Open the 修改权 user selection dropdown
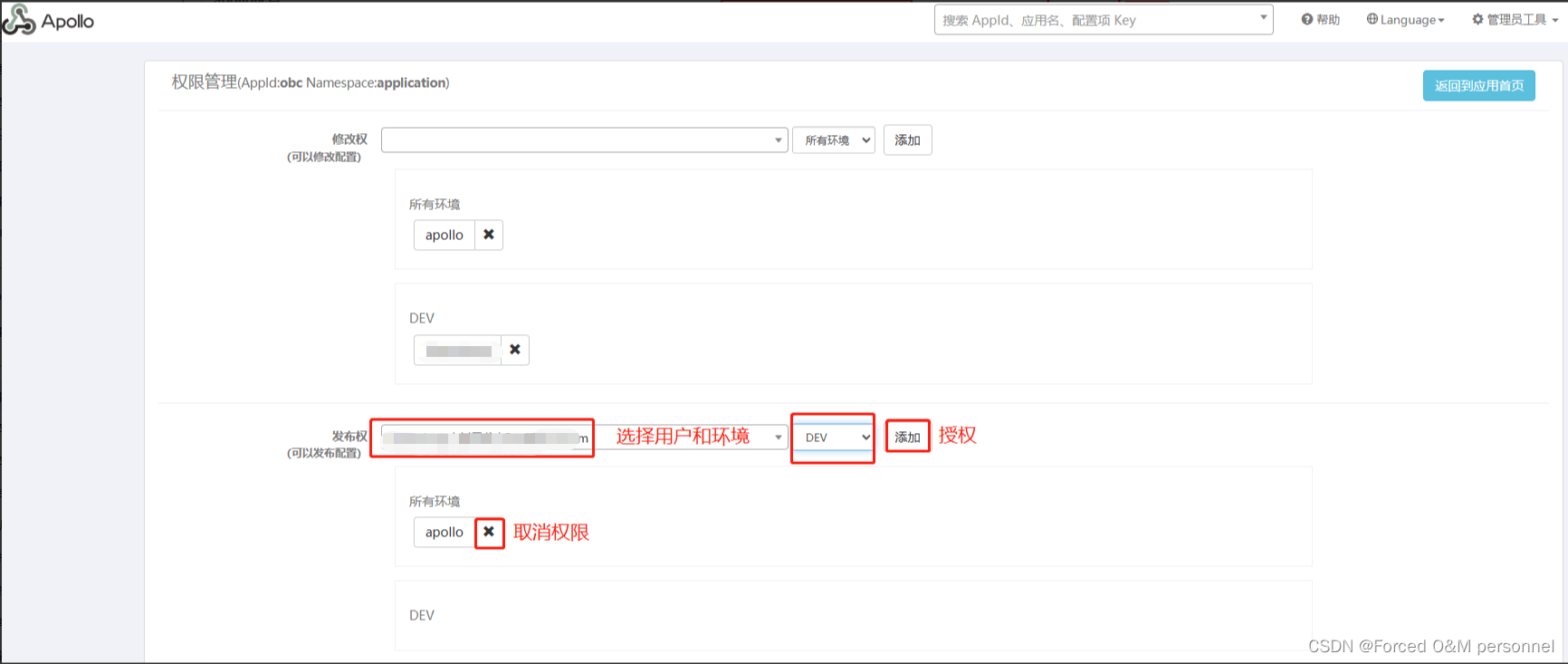 point(585,140)
